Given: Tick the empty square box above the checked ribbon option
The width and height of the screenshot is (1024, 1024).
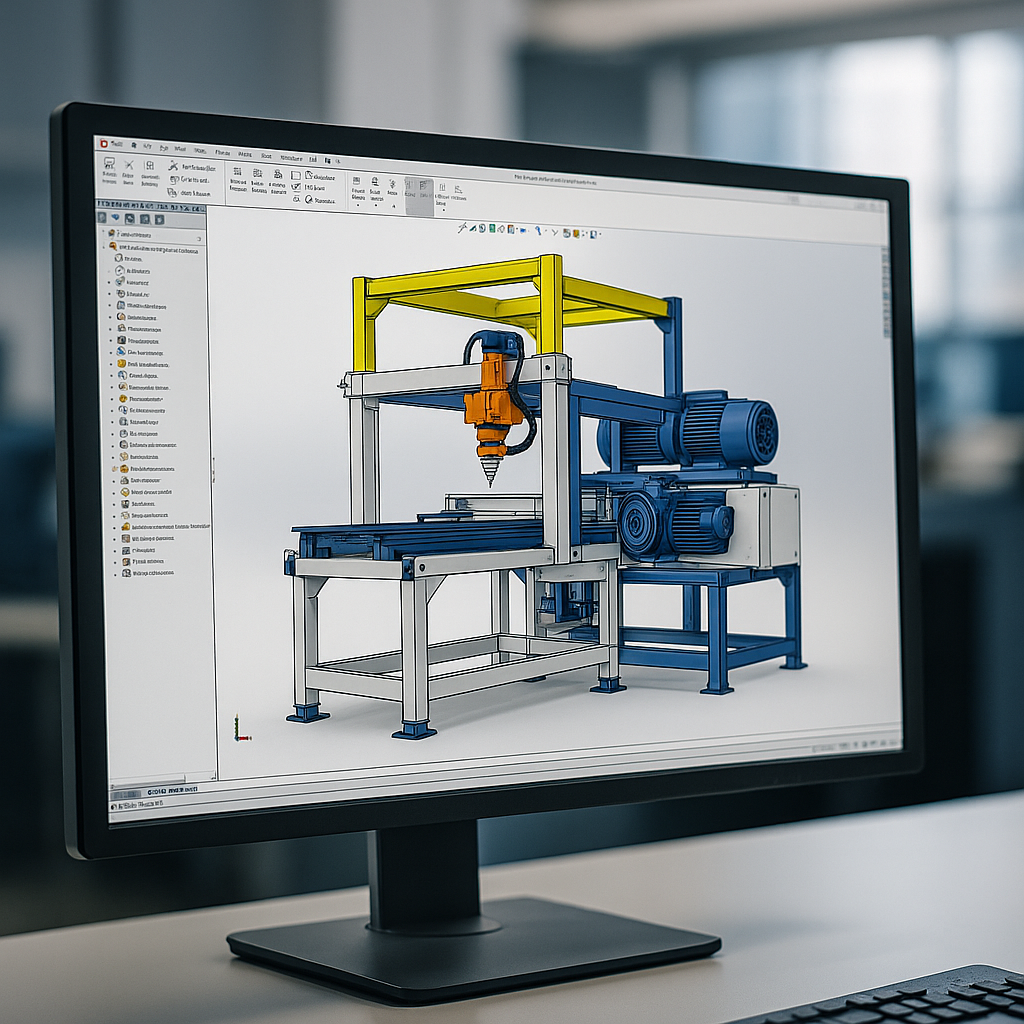Looking at the screenshot, I should [x=296, y=174].
